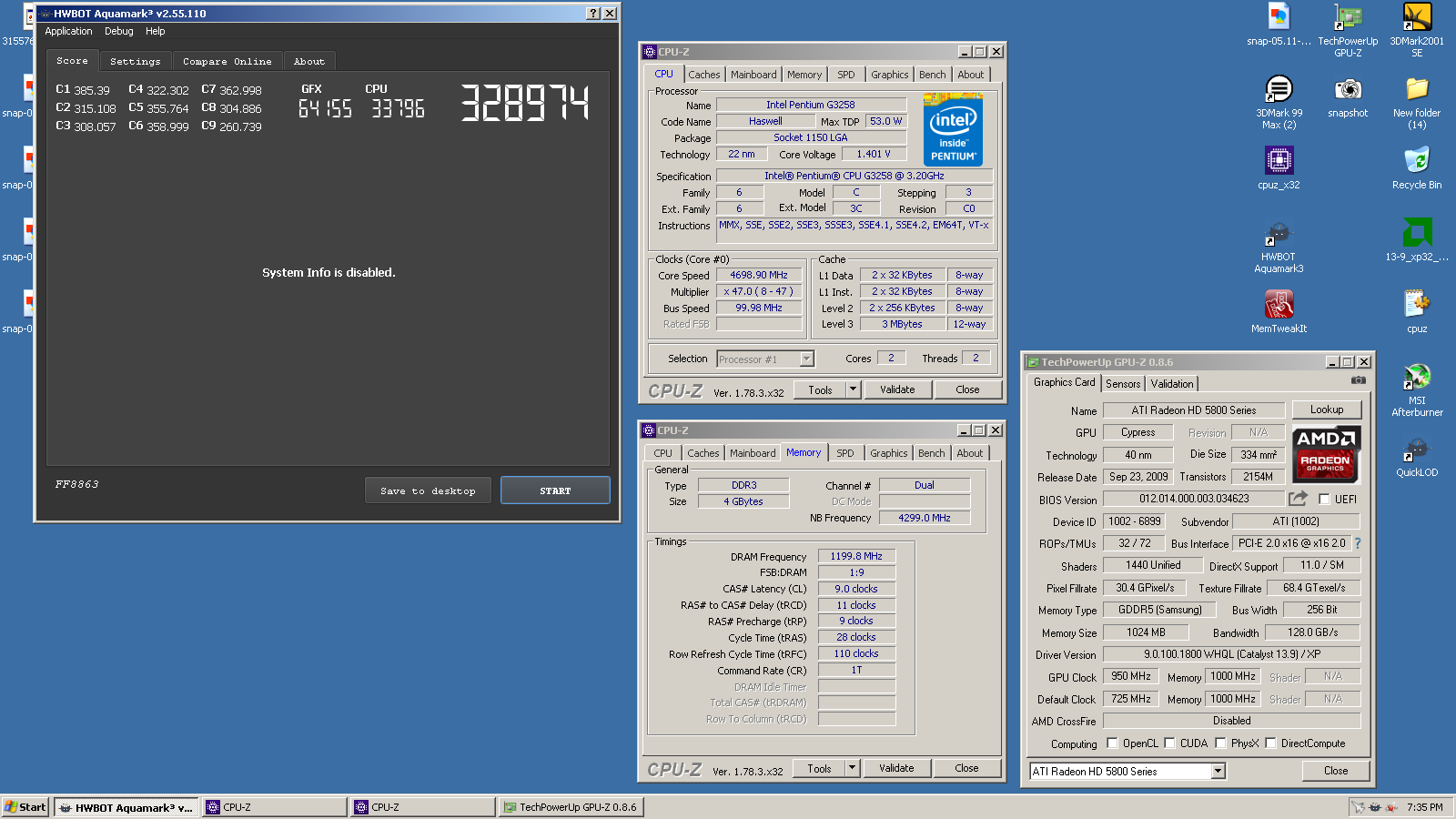This screenshot has height=819, width=1456.
Task: Click the DRAM Frequency 1199.8 MHz field
Action: click(856, 556)
